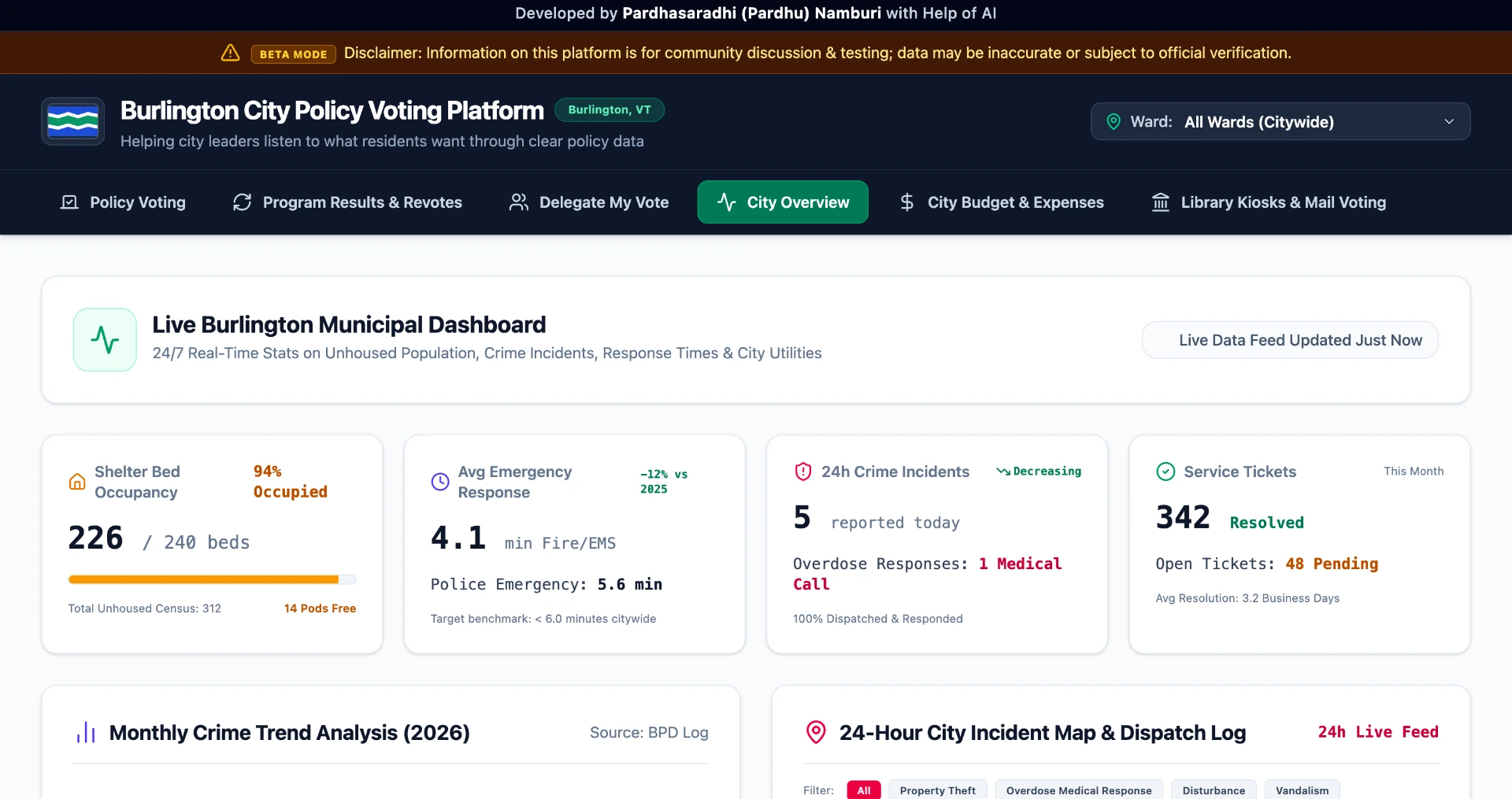The height and width of the screenshot is (799, 1512).
Task: Filter incidents by All
Action: [864, 790]
